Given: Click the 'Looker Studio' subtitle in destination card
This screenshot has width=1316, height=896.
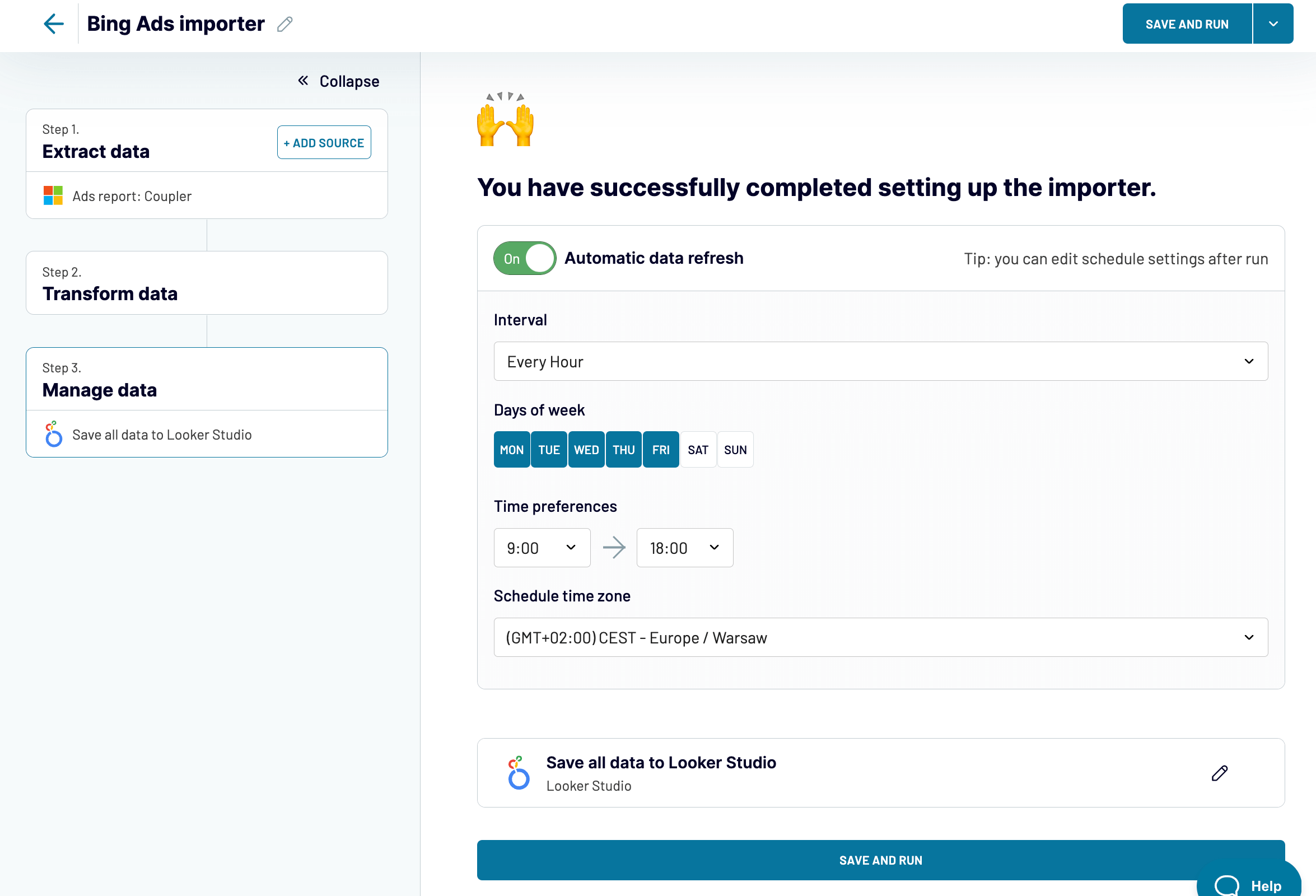Looking at the screenshot, I should pos(589,786).
